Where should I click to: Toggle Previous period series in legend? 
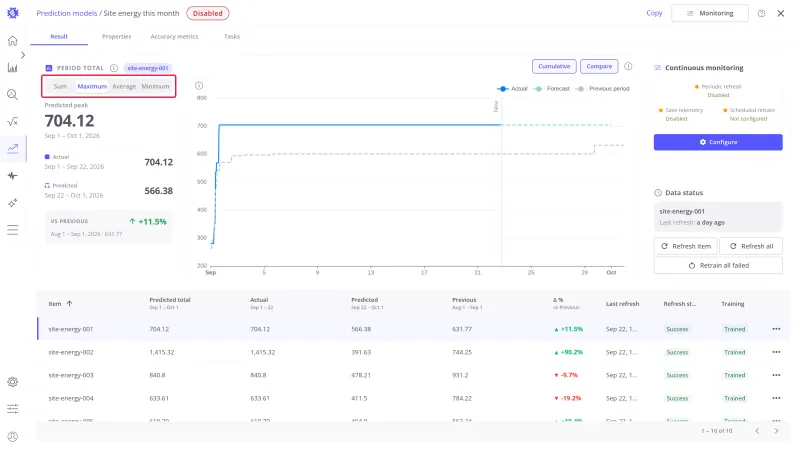(603, 89)
